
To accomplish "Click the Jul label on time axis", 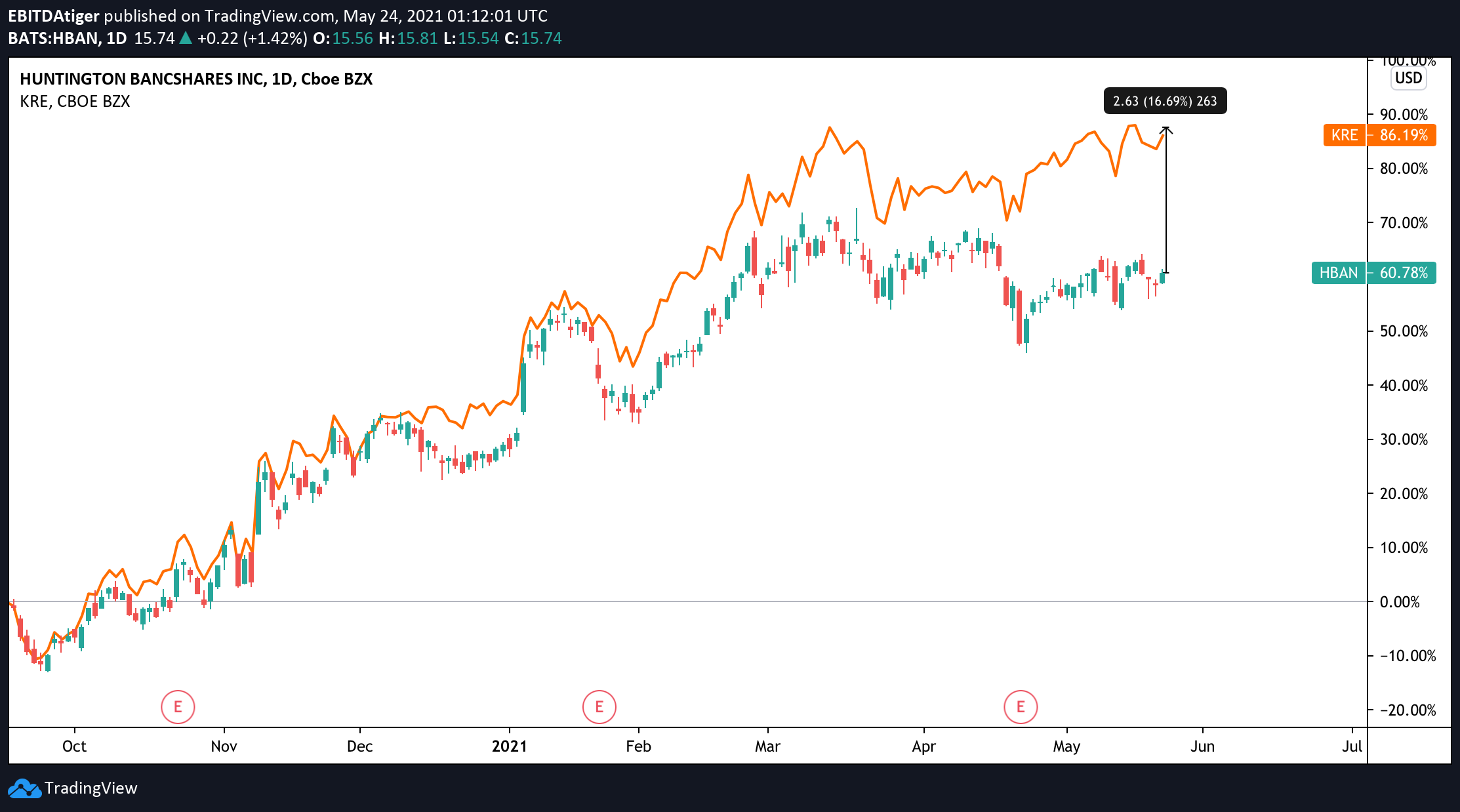I will [x=1352, y=746].
